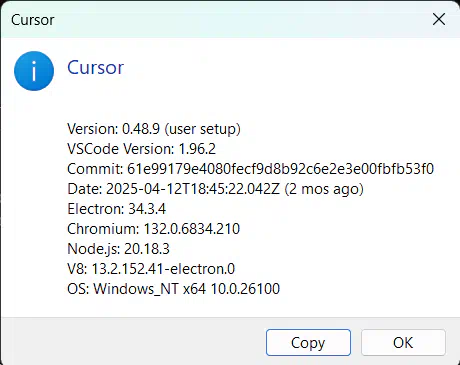Click the VSCode Version 1.96.2 line

pos(141,149)
